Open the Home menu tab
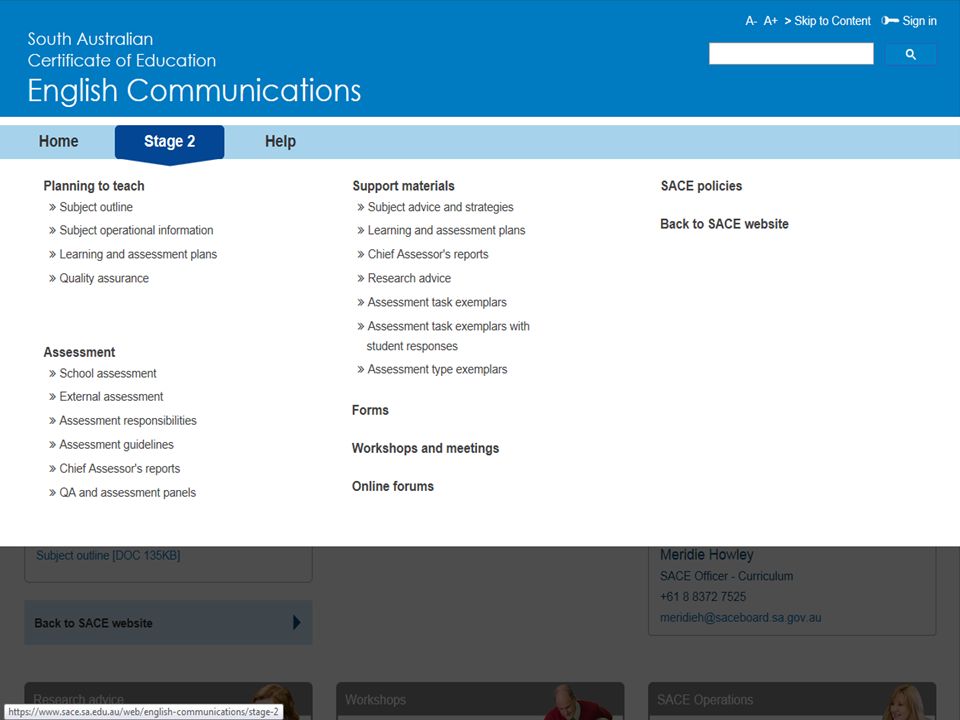The height and width of the screenshot is (720, 960). [58, 141]
